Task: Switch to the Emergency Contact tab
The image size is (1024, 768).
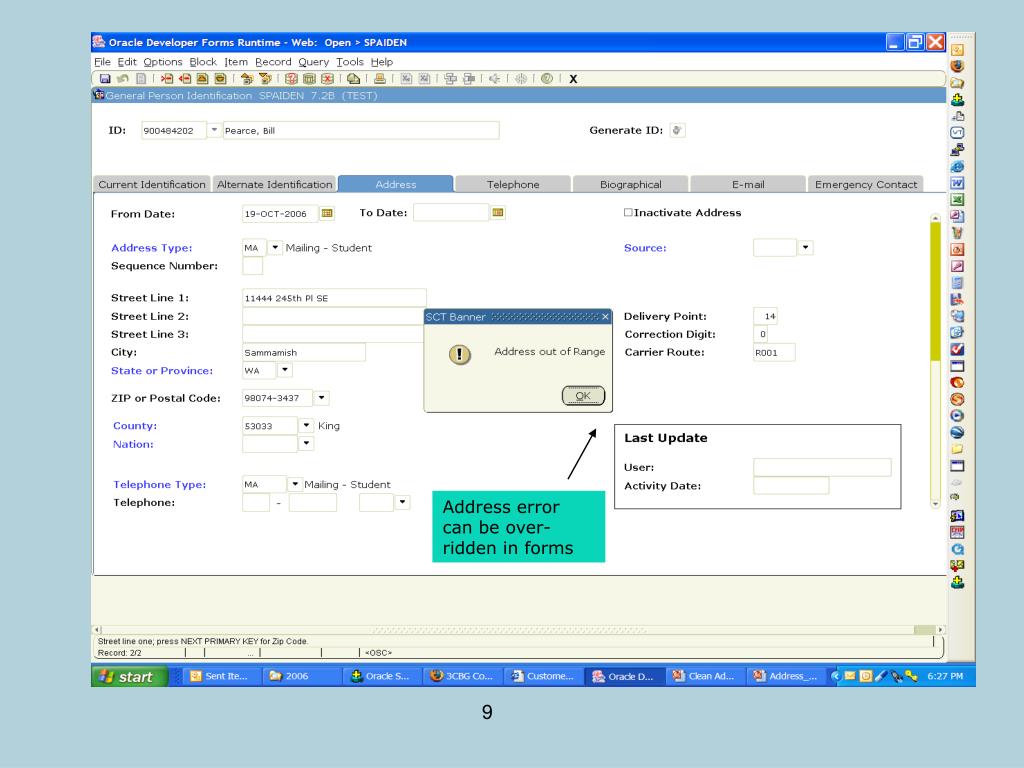Action: point(866,184)
